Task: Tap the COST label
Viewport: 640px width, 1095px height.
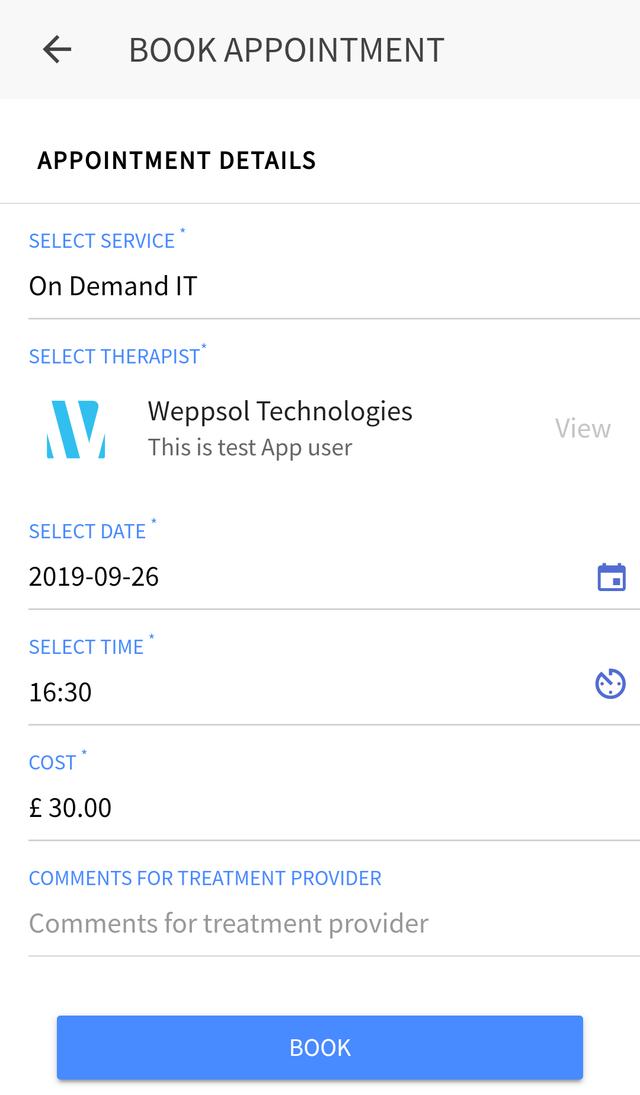Action: pos(52,763)
